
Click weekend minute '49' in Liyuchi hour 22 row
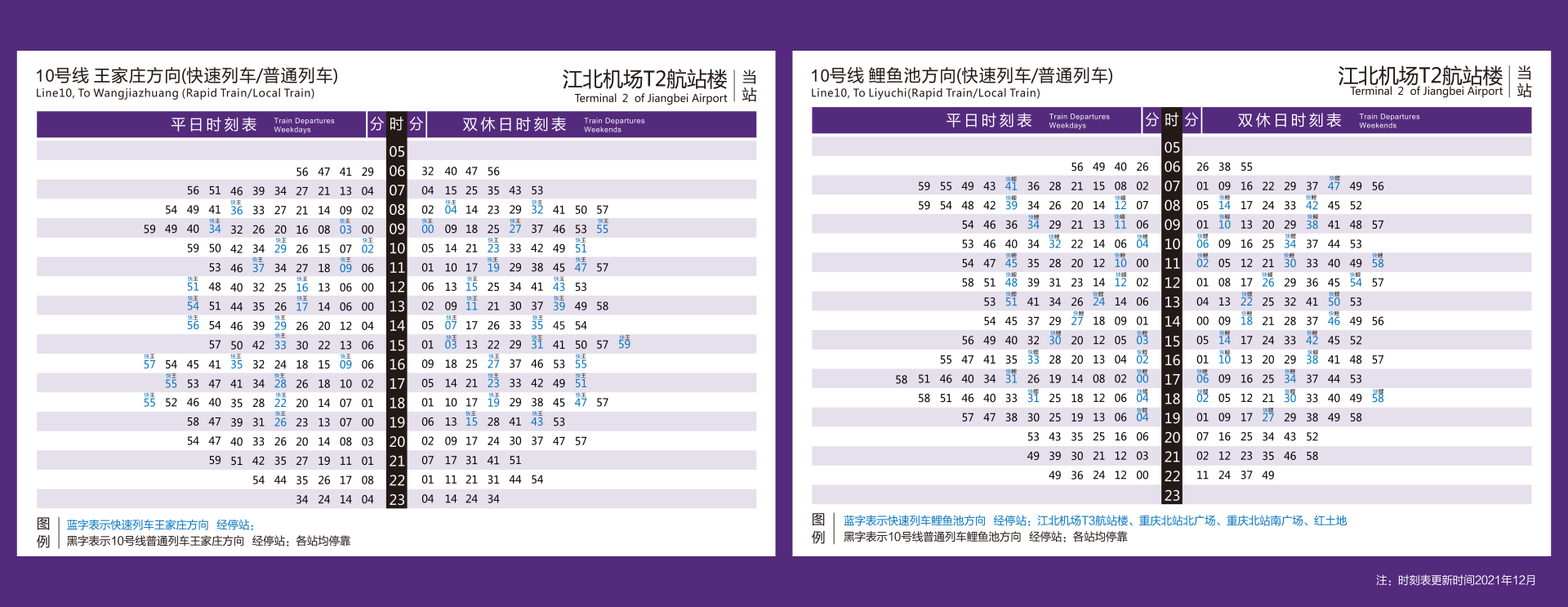coord(1268,475)
